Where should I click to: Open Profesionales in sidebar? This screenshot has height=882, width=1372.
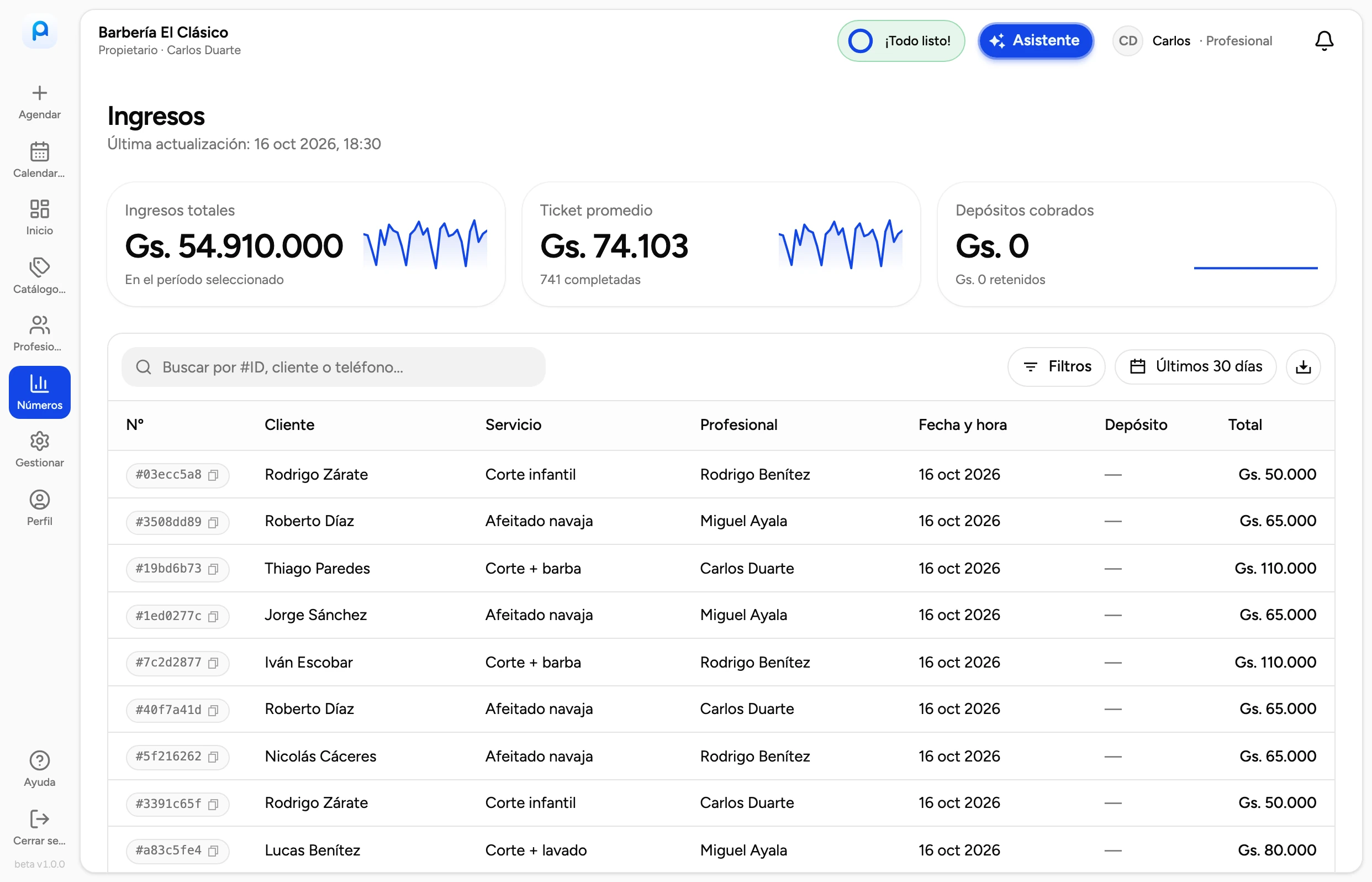click(40, 334)
